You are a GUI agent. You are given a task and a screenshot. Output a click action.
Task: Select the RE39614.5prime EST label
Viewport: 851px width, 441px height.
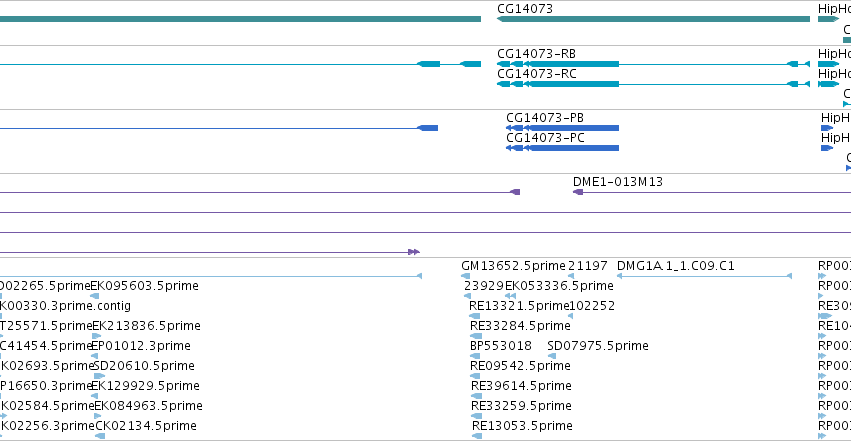521,386
